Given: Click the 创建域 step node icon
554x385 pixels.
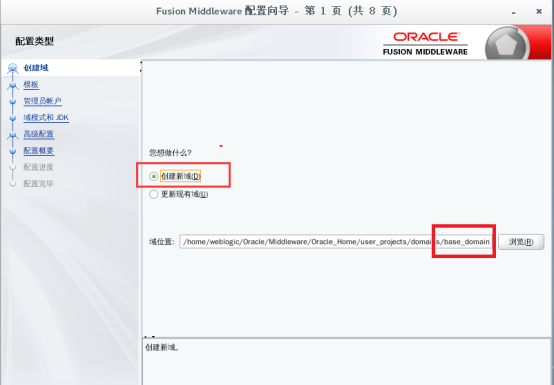Looking at the screenshot, I should (x=13, y=68).
